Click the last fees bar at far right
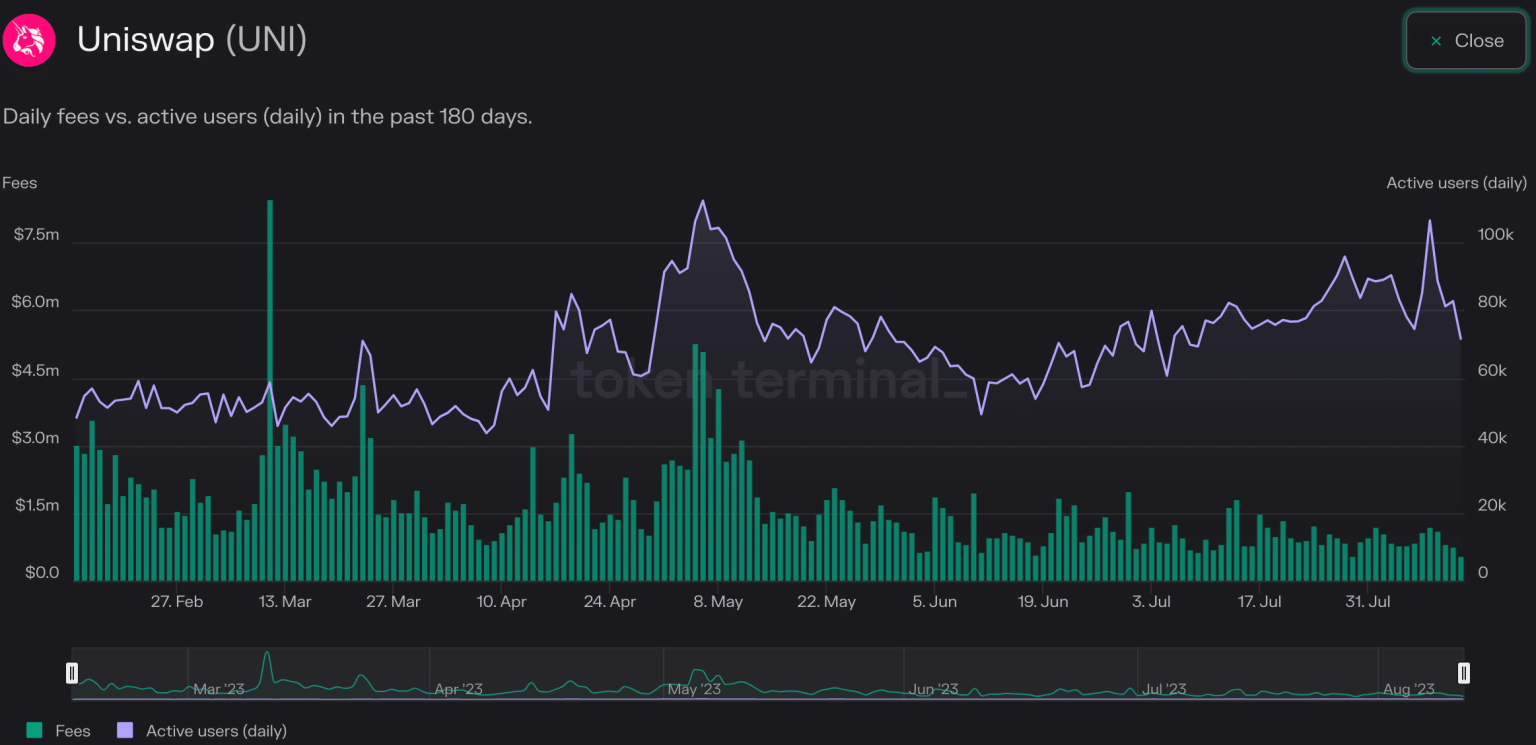1536x745 pixels. (x=1460, y=569)
